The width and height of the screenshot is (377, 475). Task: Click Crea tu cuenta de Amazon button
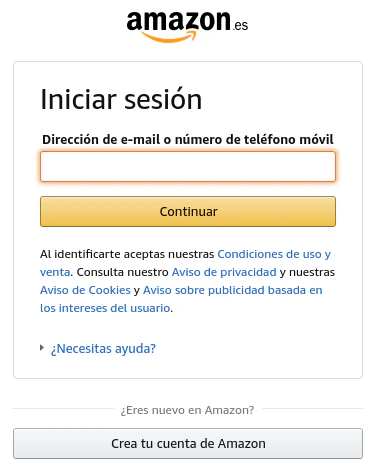point(188,443)
